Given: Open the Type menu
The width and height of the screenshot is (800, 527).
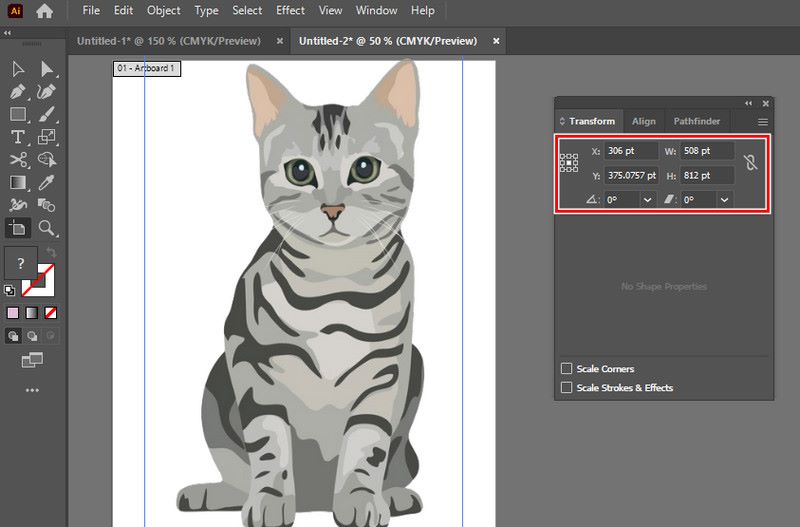Looking at the screenshot, I should point(206,10).
